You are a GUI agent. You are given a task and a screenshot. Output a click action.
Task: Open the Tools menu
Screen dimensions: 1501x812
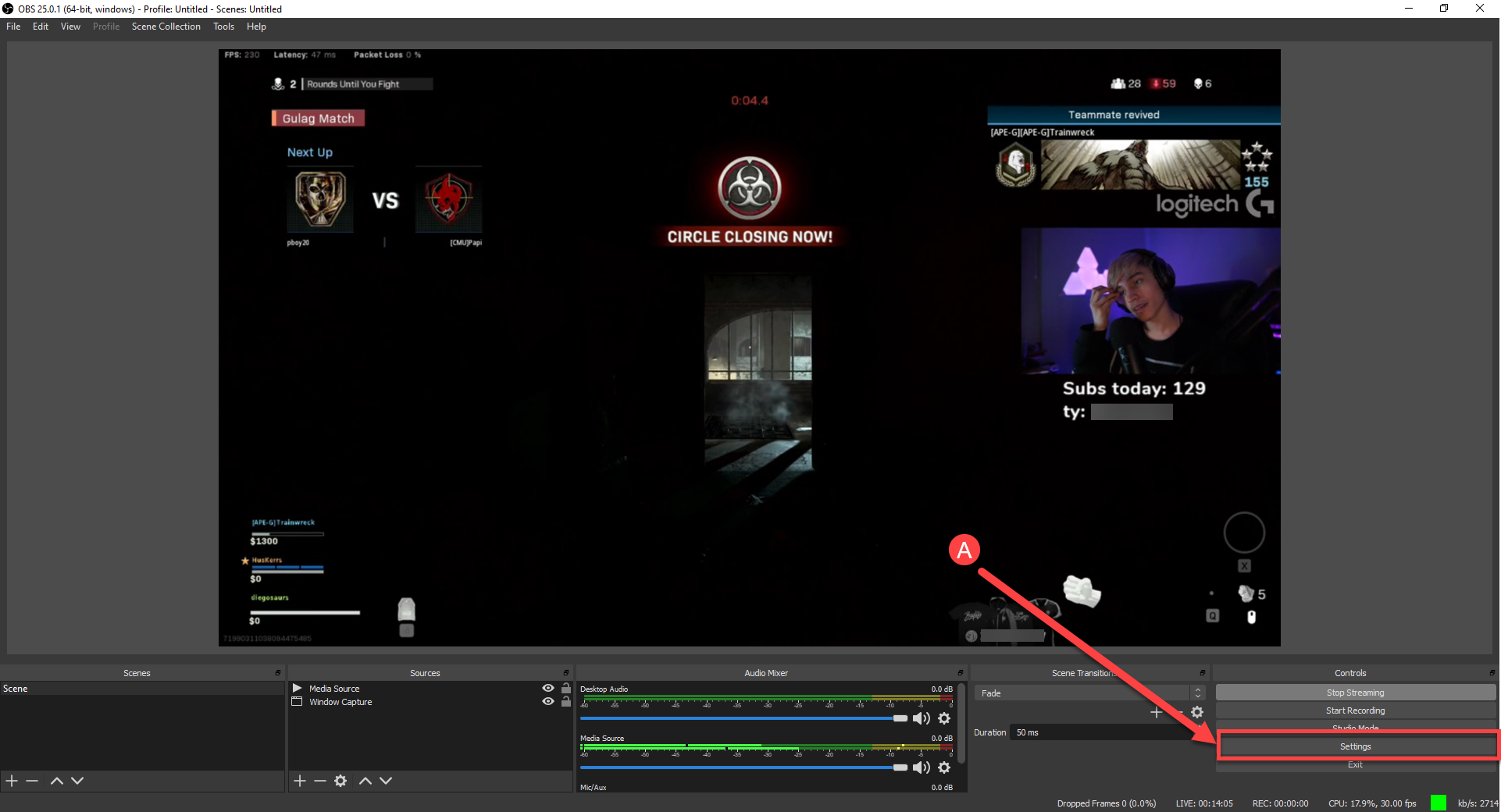224,27
